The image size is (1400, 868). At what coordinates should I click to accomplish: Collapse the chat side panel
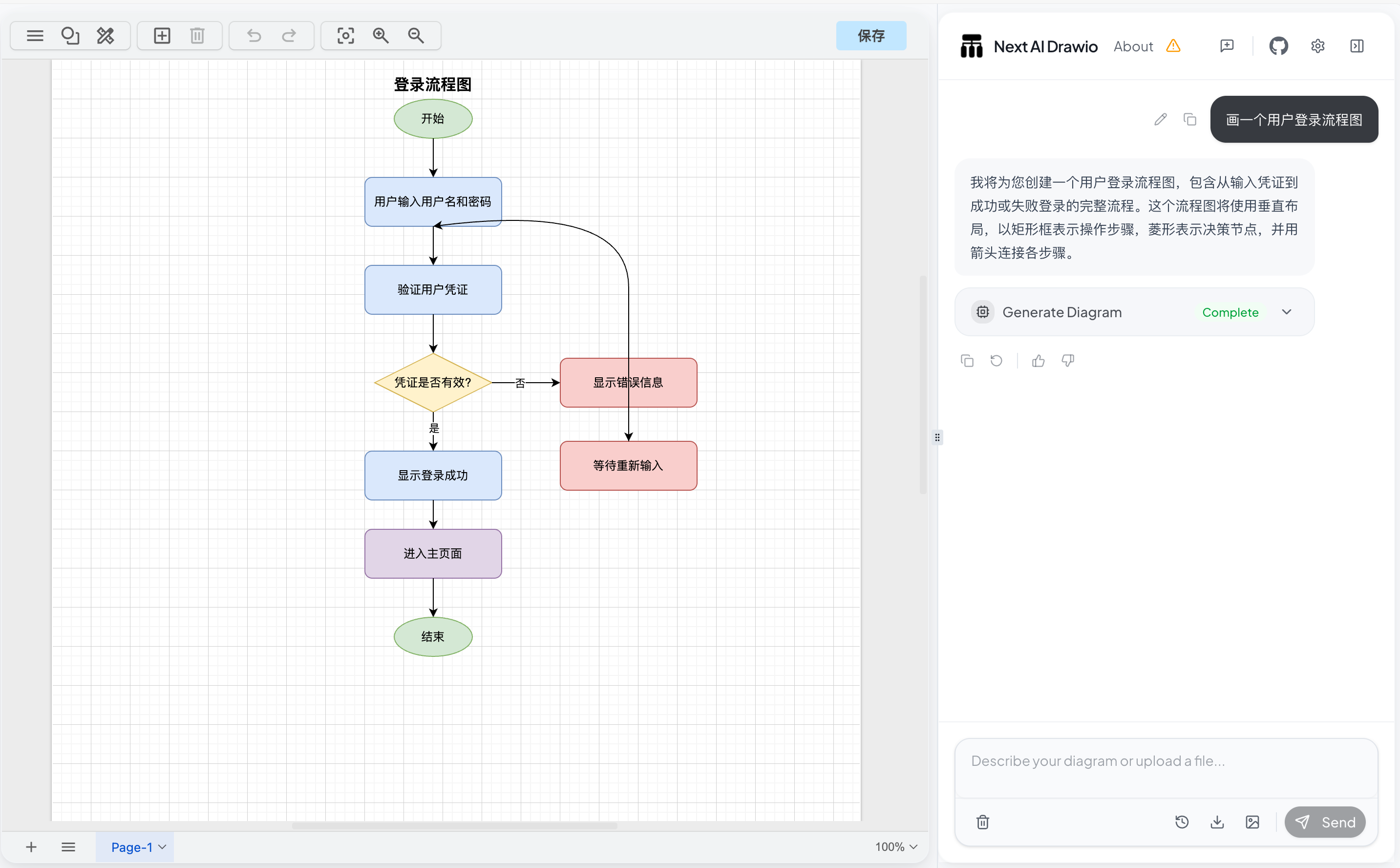pos(1357,46)
